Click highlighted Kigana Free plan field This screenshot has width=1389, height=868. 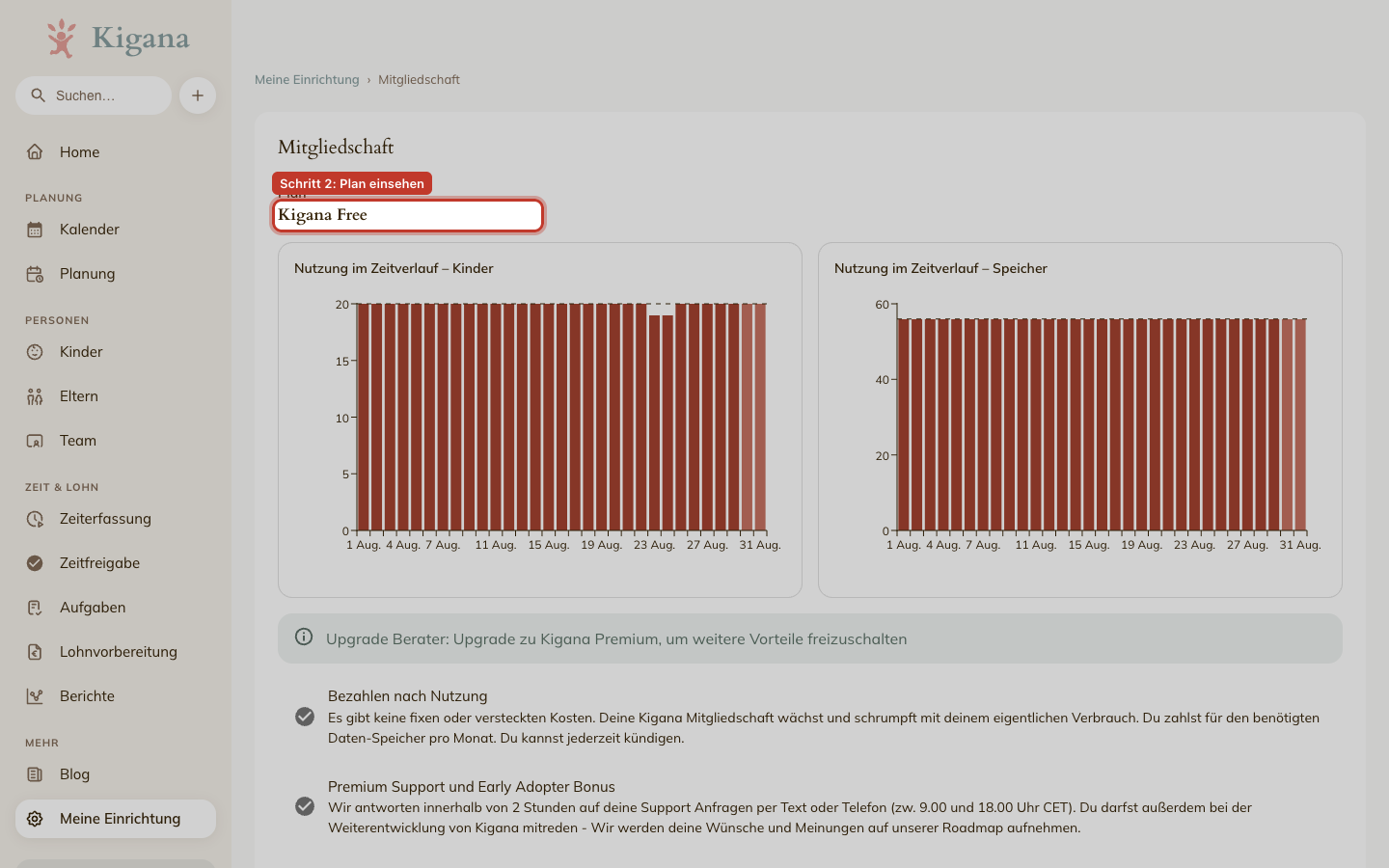[x=408, y=215]
